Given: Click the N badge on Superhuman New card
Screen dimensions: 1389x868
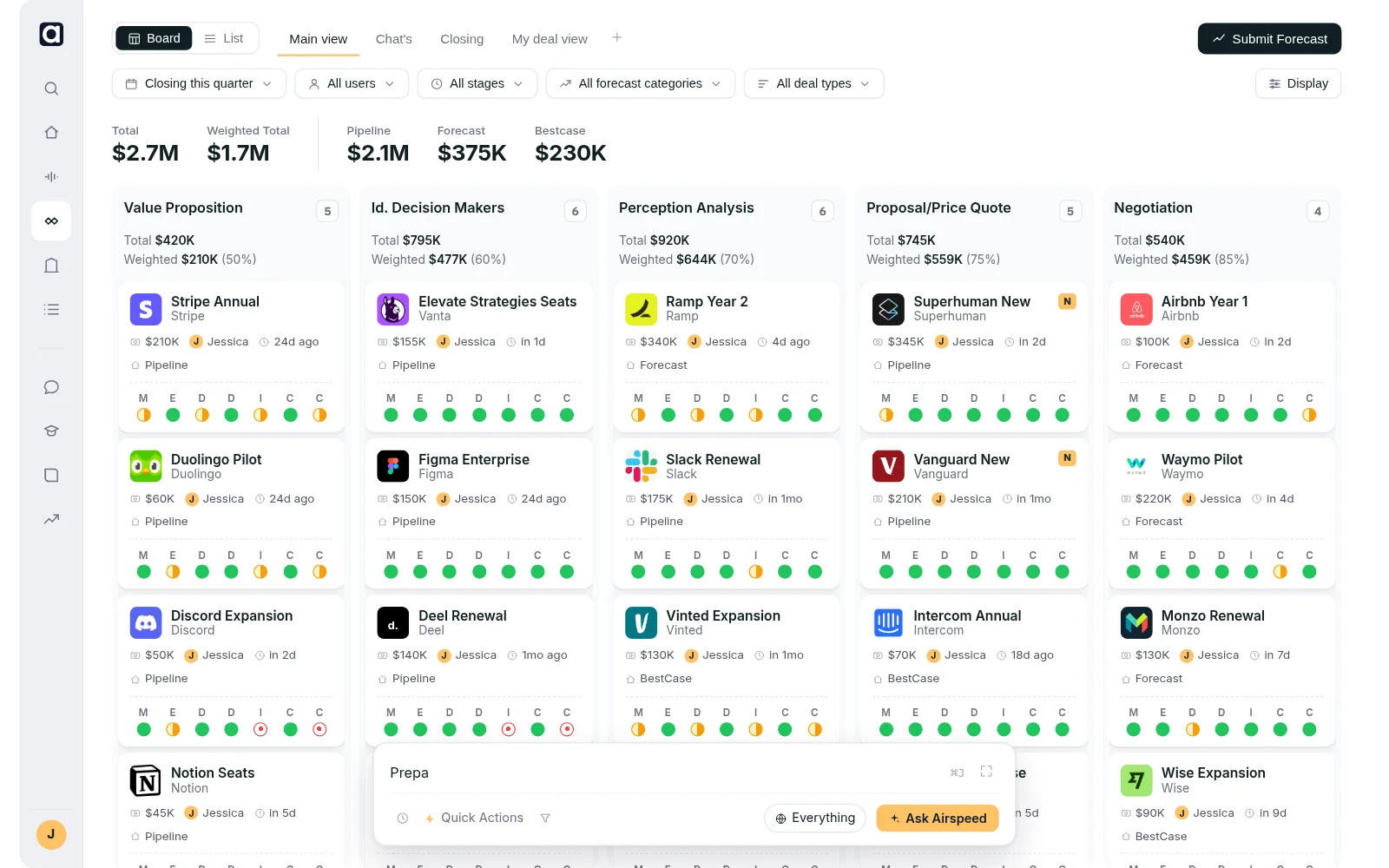Looking at the screenshot, I should tap(1067, 301).
